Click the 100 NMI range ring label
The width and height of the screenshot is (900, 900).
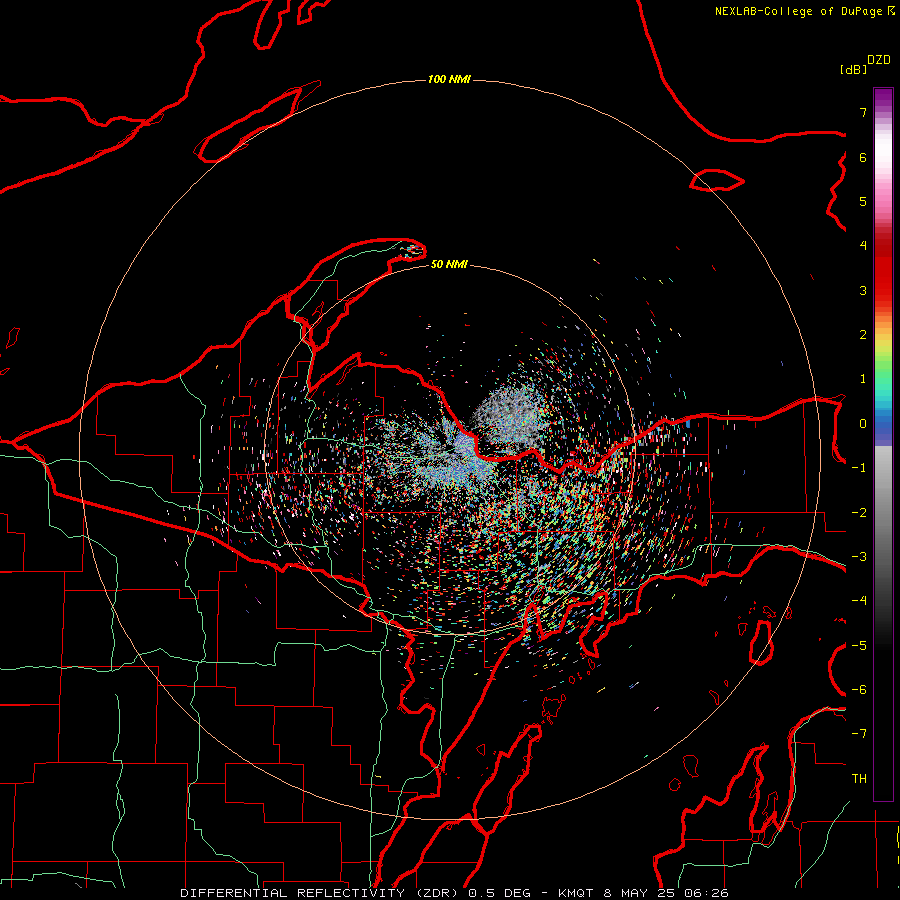click(449, 79)
